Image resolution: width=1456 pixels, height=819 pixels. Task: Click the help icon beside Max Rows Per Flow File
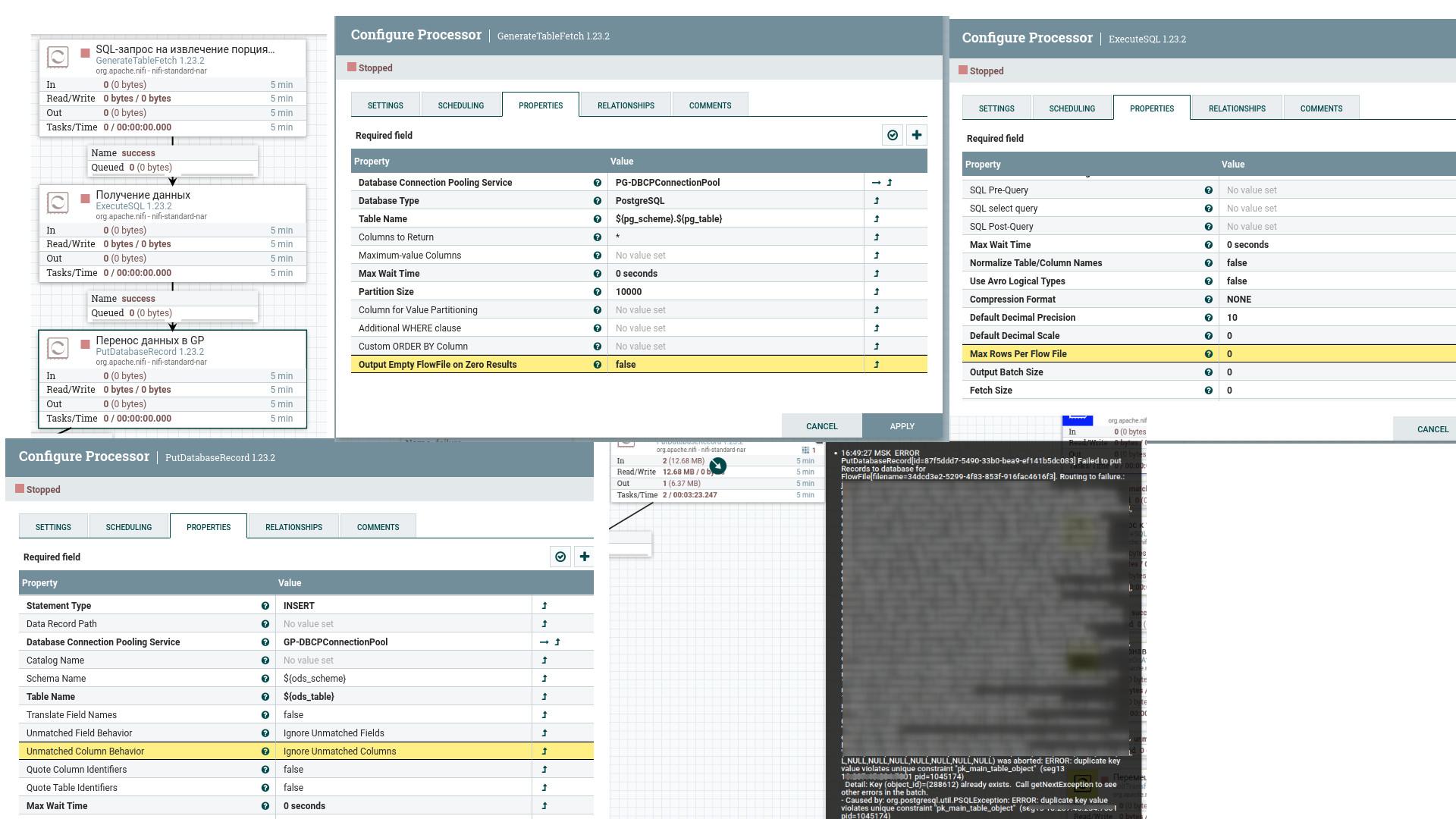1208,354
